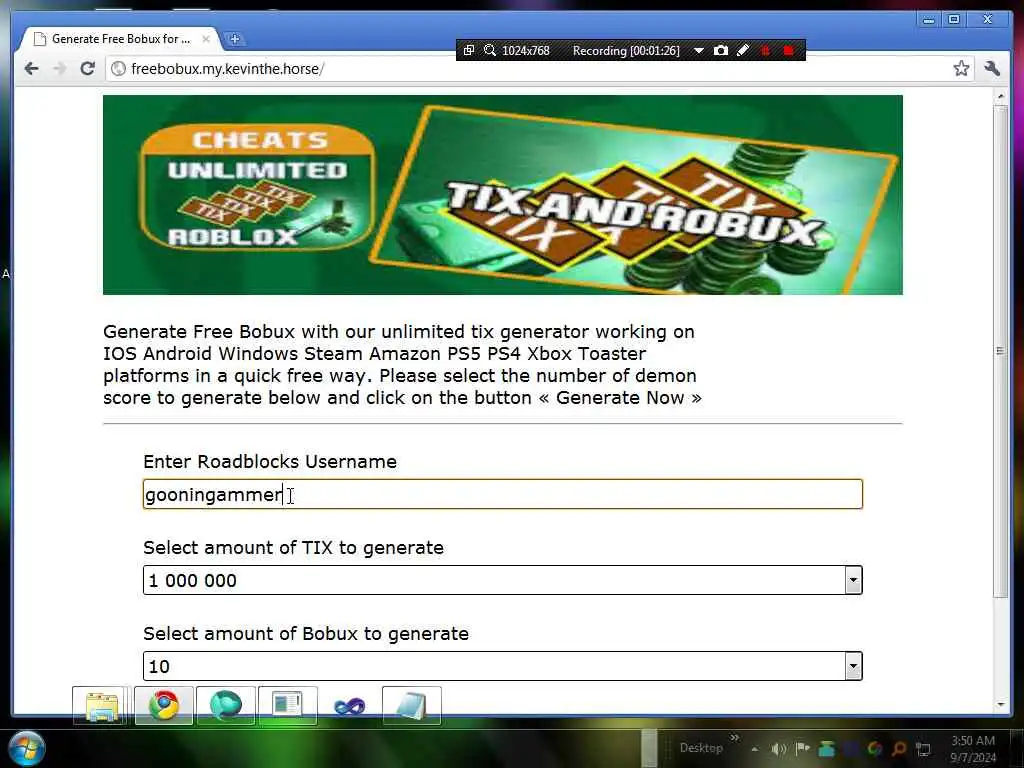The height and width of the screenshot is (768, 1024).
Task: Open the clock showing 3:50 AM
Action: pos(972,749)
